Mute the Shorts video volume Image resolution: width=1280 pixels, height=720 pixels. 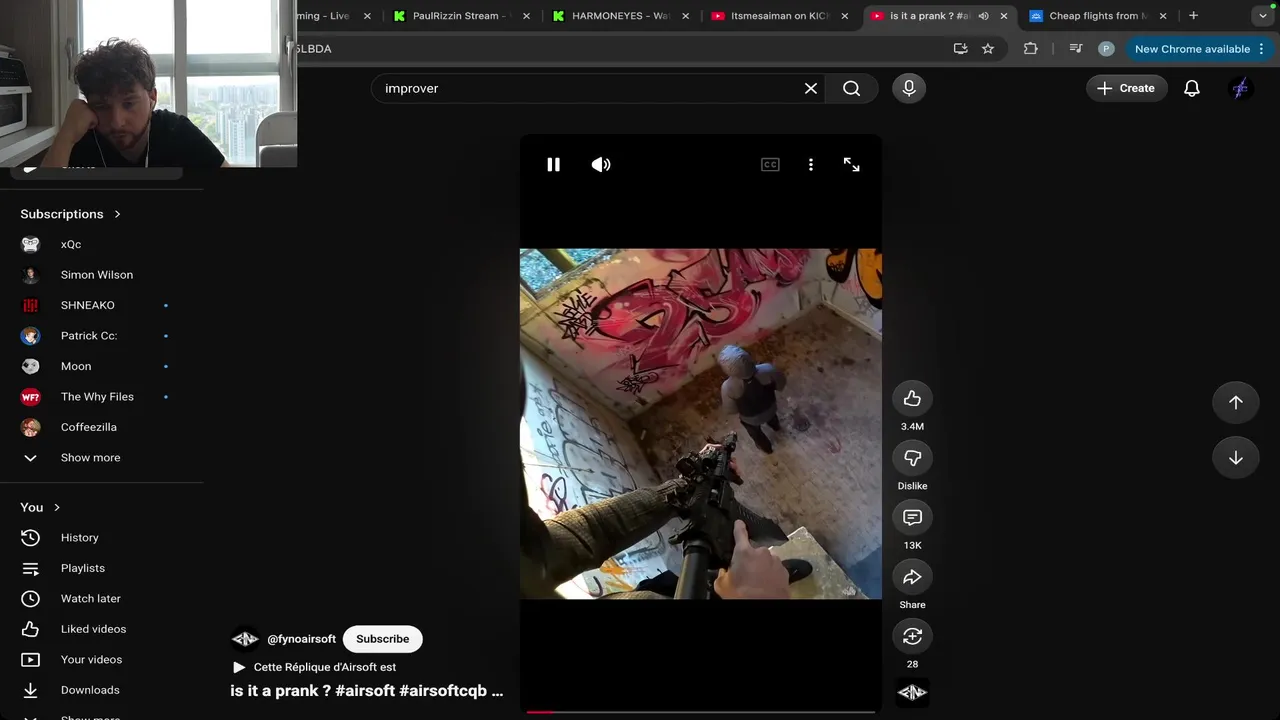coord(601,165)
